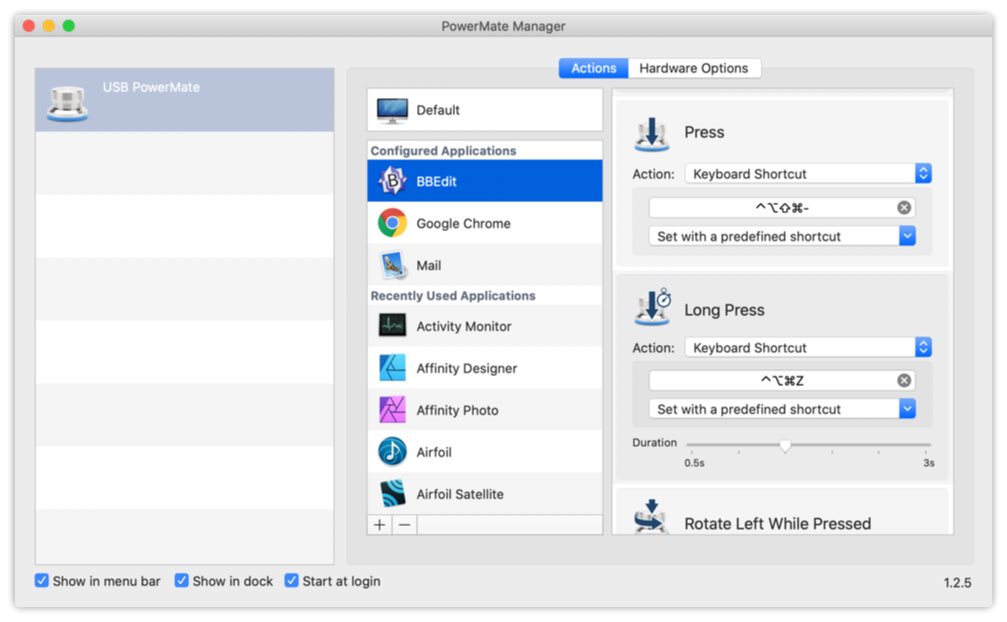Click the Airfoil app icon
The height and width of the screenshot is (622, 1007).
392,452
